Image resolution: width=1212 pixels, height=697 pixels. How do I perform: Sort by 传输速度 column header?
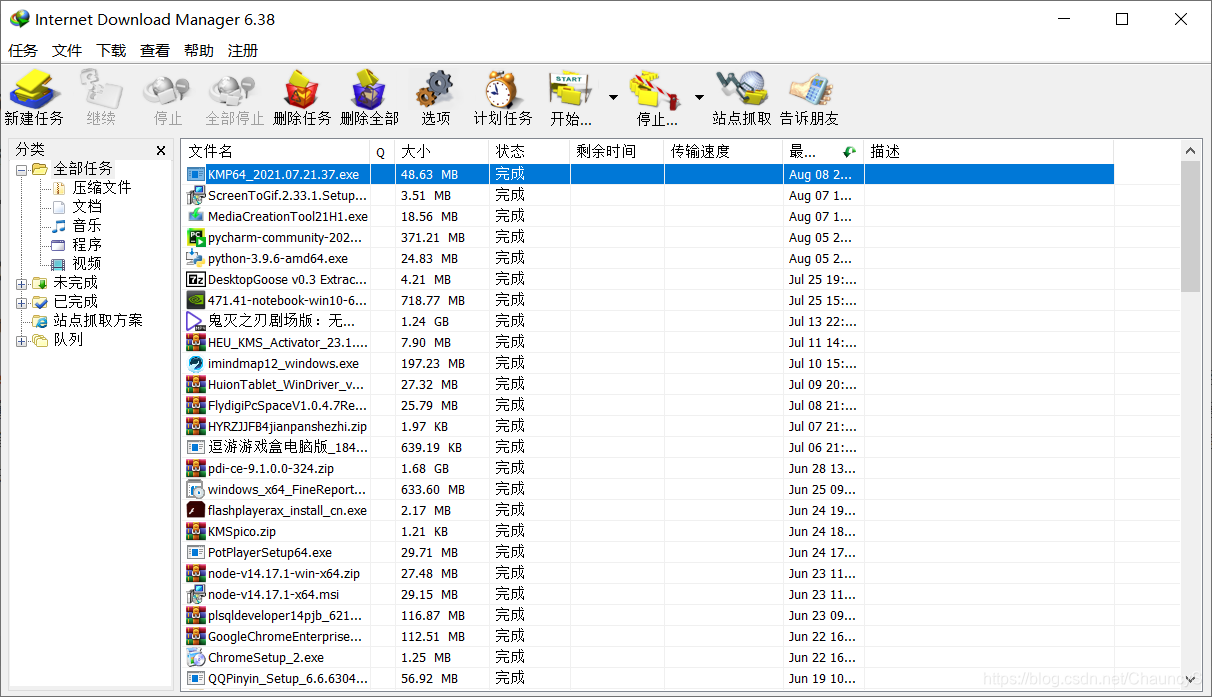(723, 151)
